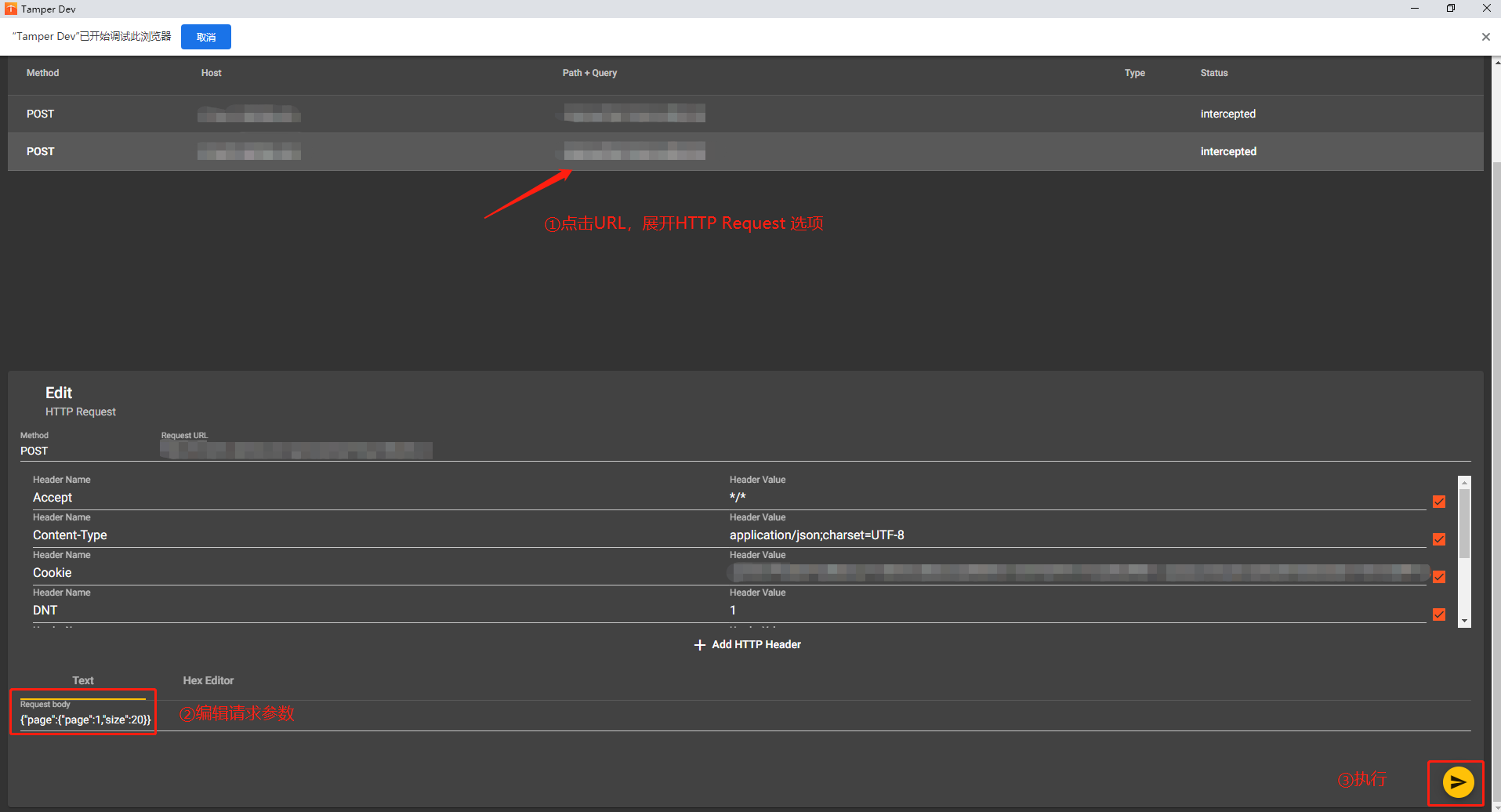Screen dimensions: 1501x812
Task: Switch to the Text body tab
Action: tap(83, 681)
